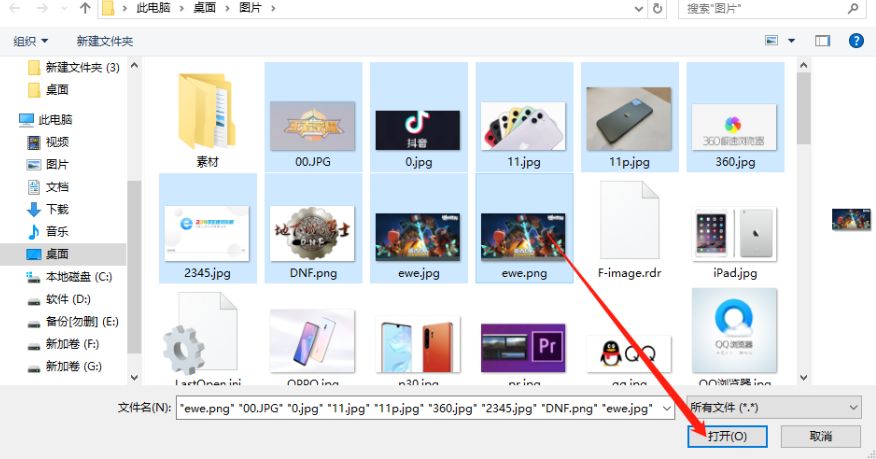Toggle the preview pane icon
The width and height of the screenshot is (876, 459).
point(822,41)
